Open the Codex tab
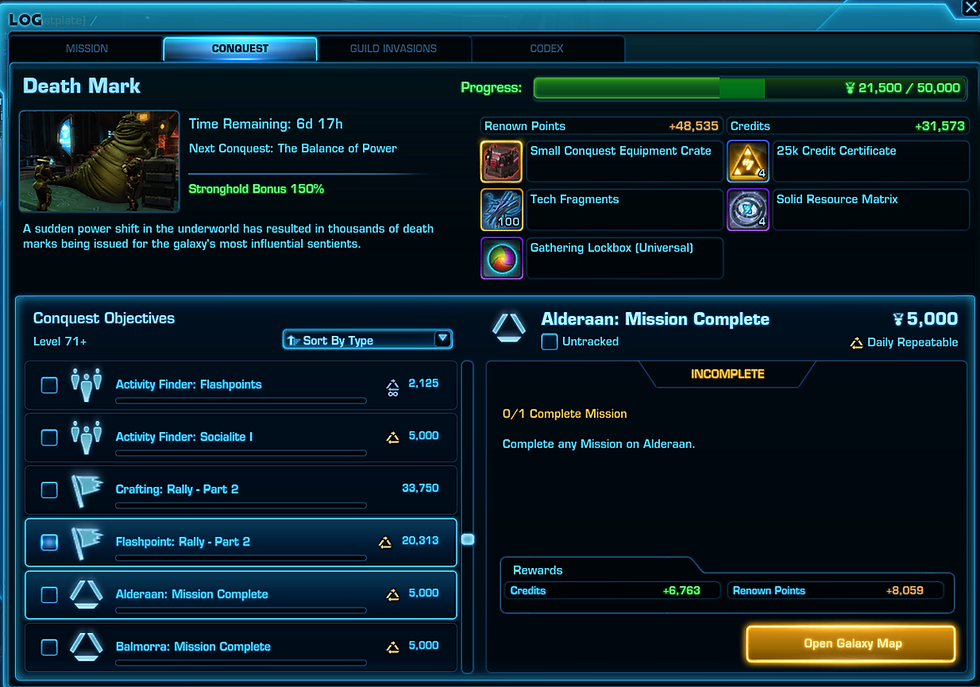 tap(547, 49)
